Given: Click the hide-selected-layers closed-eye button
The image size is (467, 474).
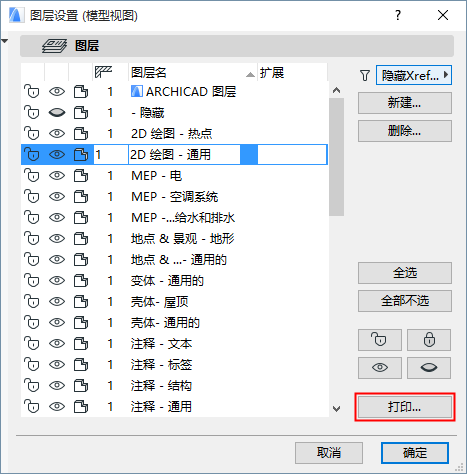Looking at the screenshot, I should coord(429,368).
